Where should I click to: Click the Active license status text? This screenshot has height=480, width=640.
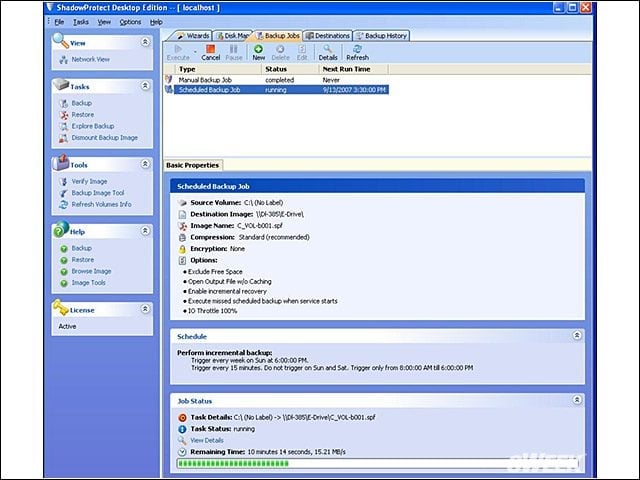point(67,327)
